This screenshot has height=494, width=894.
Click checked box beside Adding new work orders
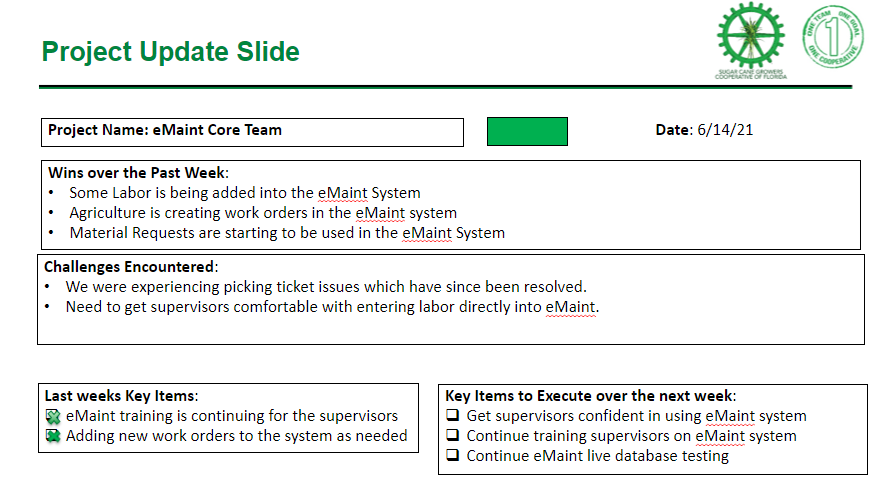coord(53,437)
